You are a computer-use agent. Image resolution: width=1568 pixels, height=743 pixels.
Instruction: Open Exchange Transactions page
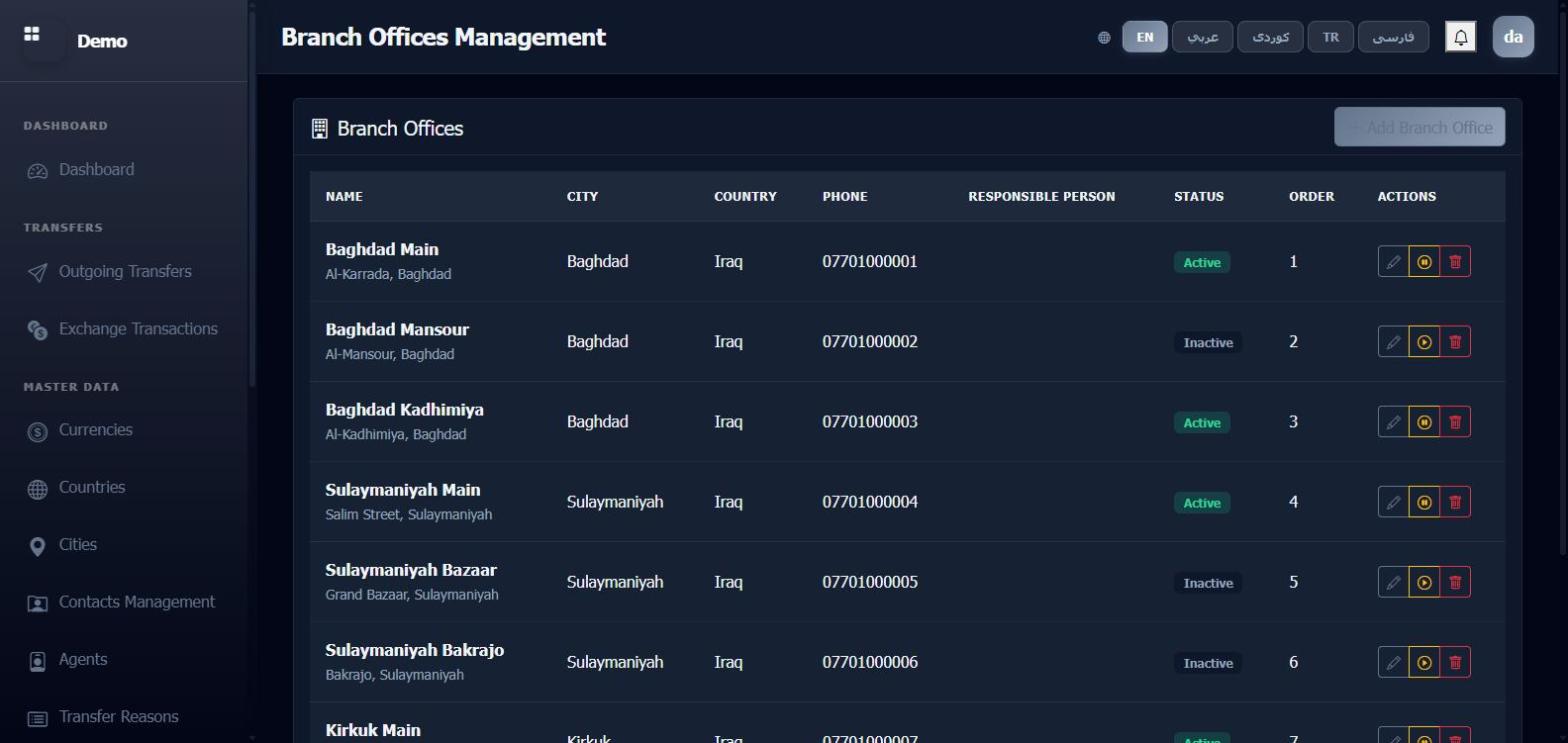[x=124, y=329]
